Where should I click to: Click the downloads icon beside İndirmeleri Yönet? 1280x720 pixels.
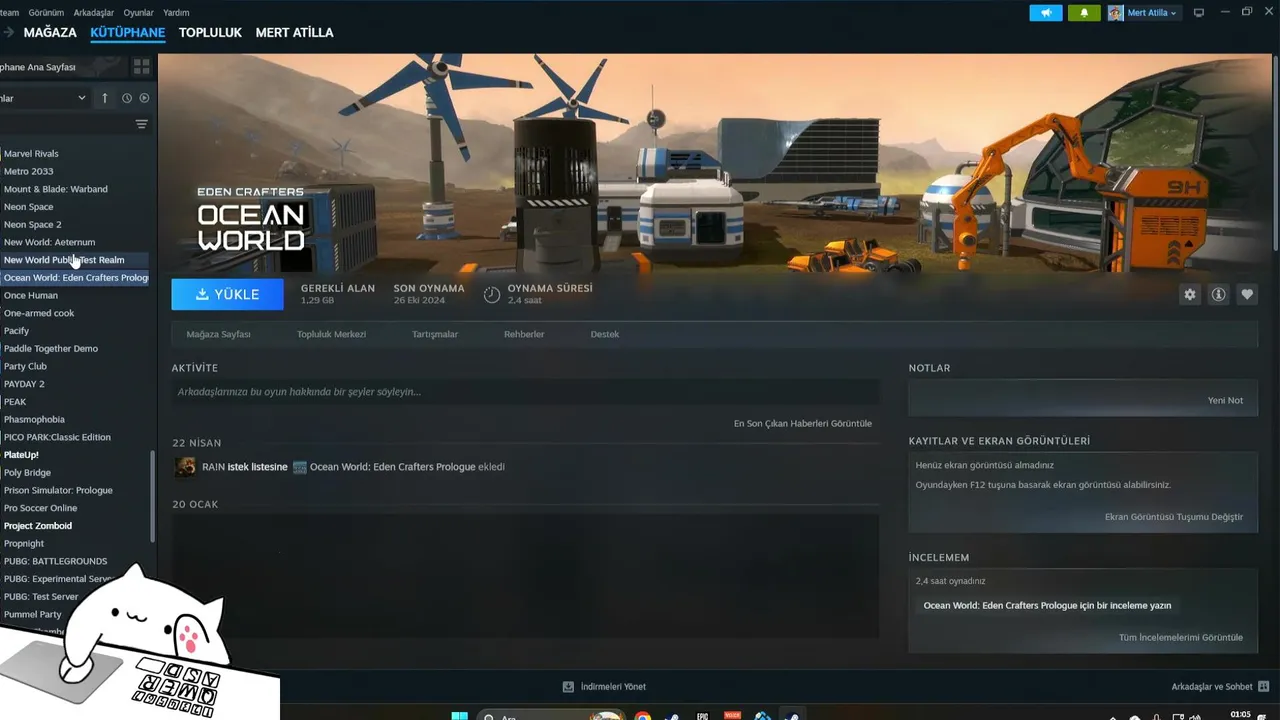568,687
